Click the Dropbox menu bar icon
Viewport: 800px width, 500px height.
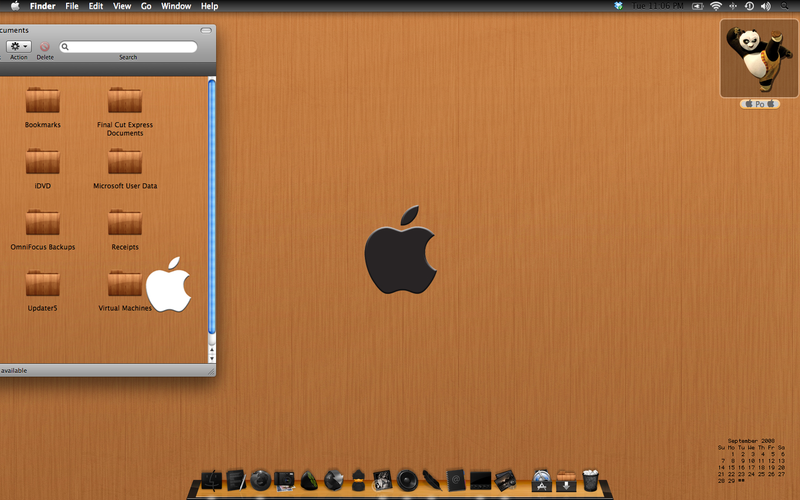coord(618,6)
